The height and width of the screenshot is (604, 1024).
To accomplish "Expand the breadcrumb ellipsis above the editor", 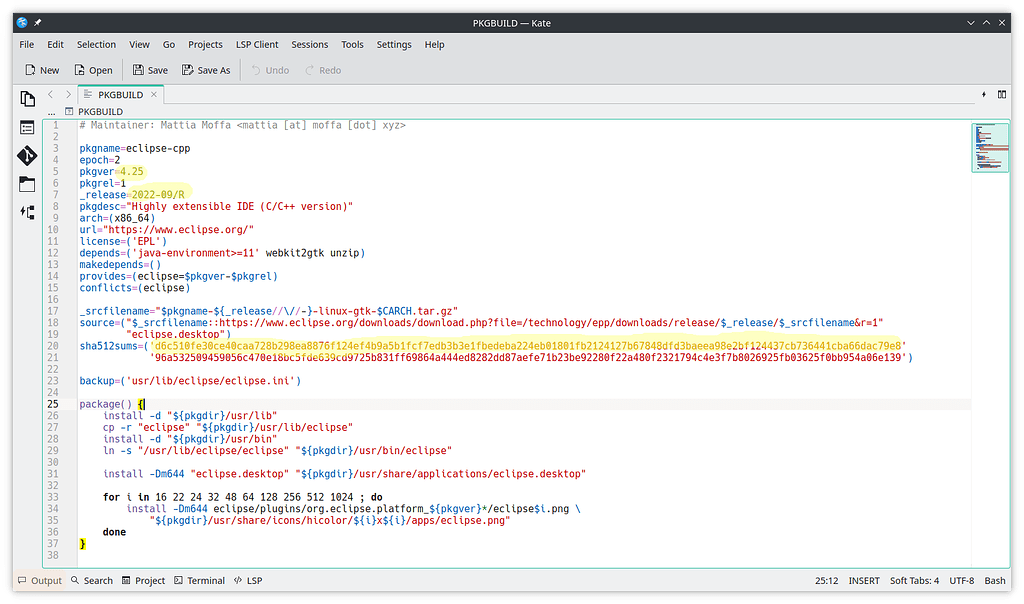I will click(51, 111).
